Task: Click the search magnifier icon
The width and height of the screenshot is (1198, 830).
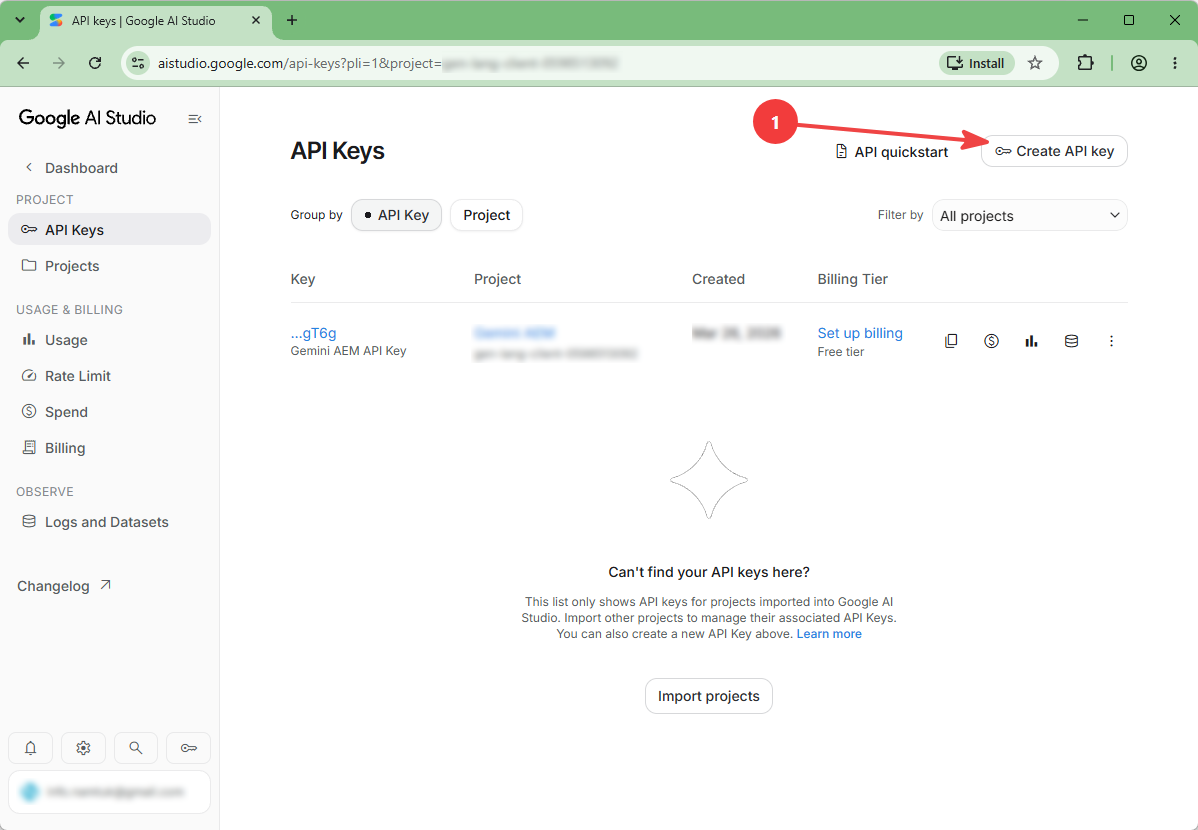Action: click(136, 747)
